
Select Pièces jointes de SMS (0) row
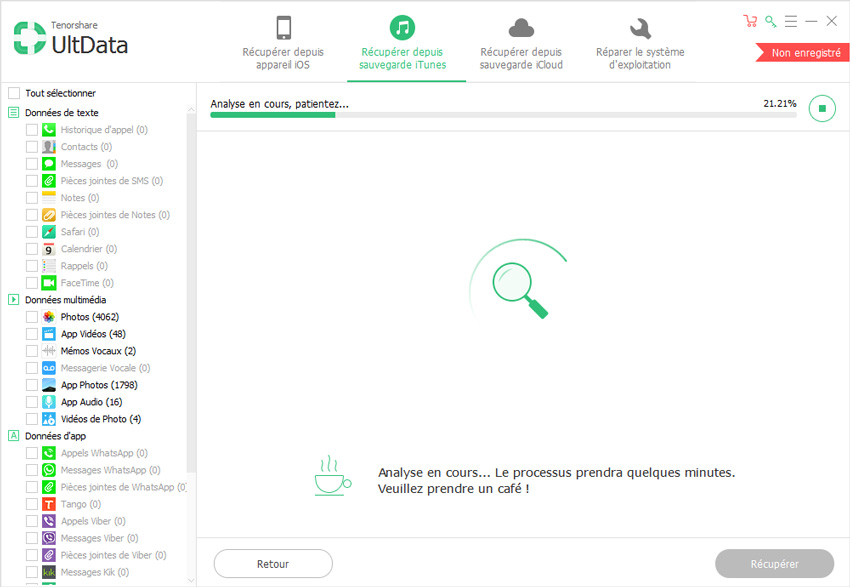(95, 180)
